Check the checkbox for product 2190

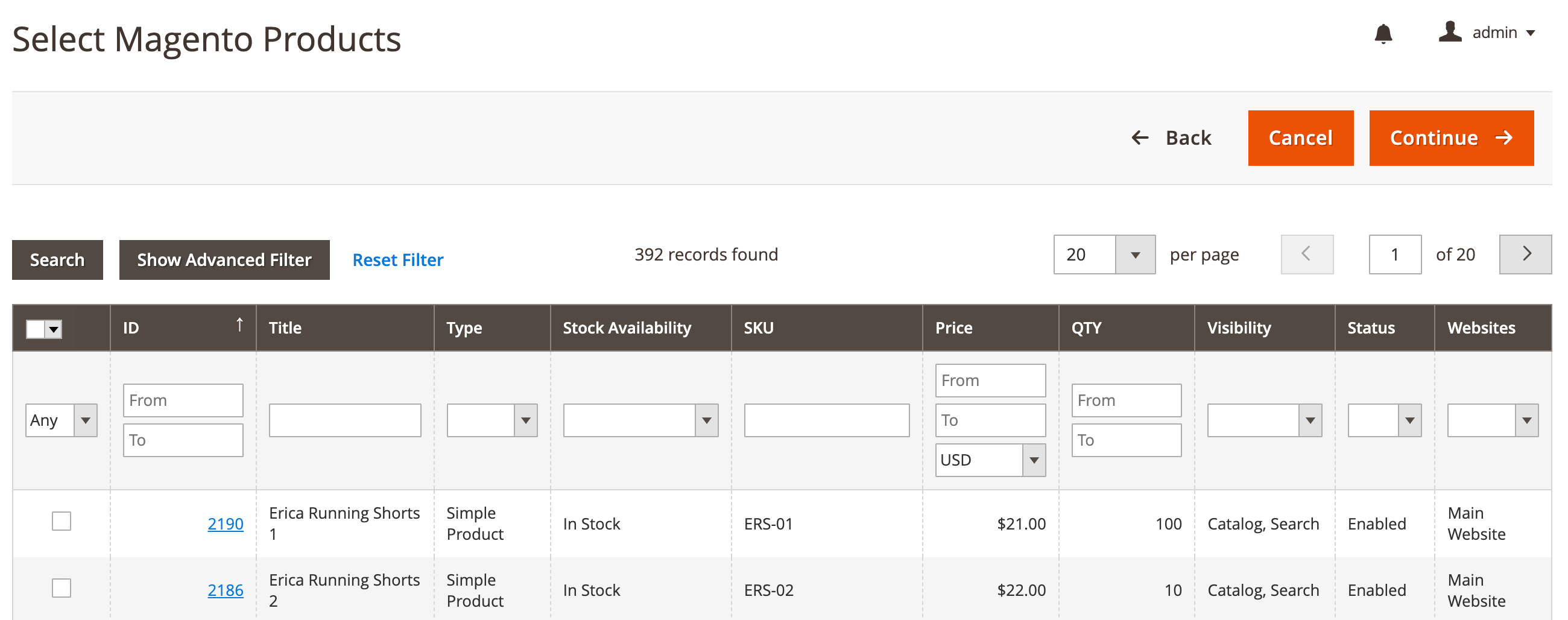click(x=61, y=521)
